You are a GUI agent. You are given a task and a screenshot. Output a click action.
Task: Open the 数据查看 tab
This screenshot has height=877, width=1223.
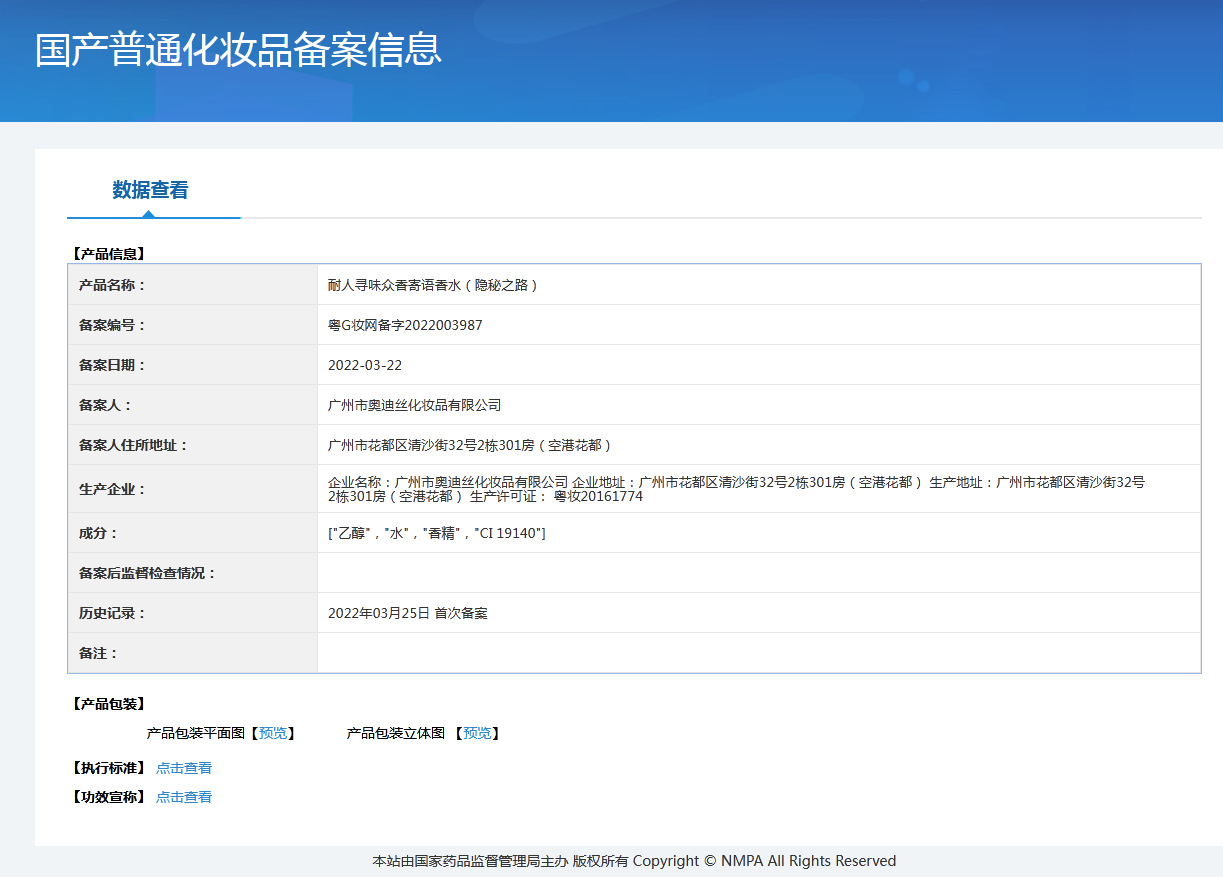pyautogui.click(x=152, y=189)
